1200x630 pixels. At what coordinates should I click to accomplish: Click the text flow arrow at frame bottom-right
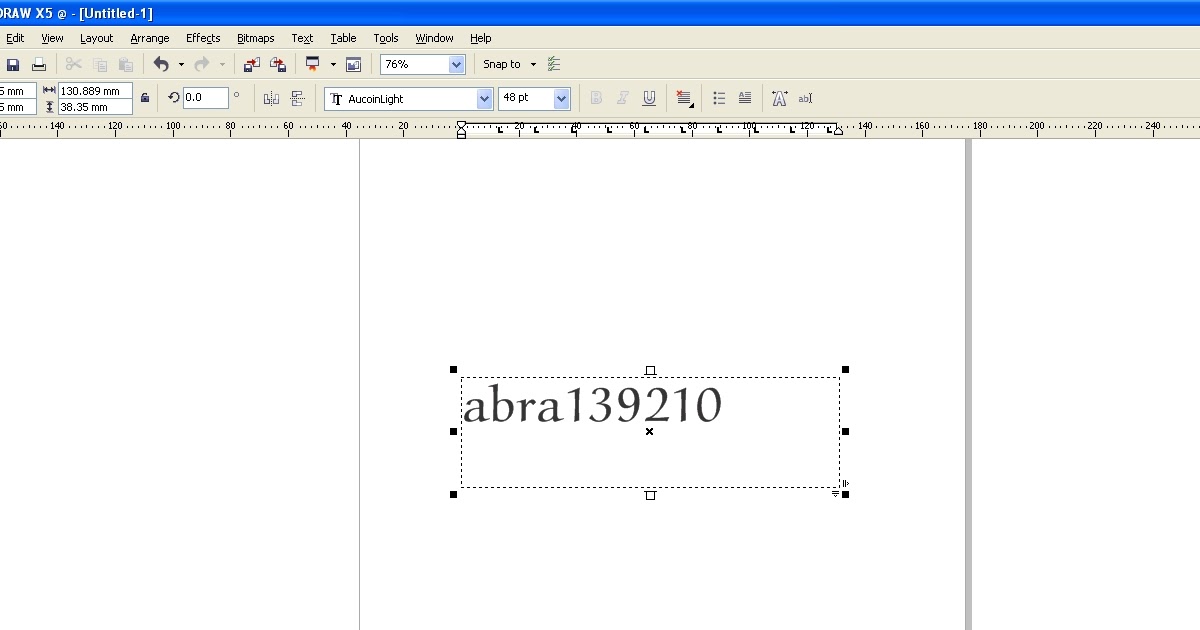[x=836, y=494]
